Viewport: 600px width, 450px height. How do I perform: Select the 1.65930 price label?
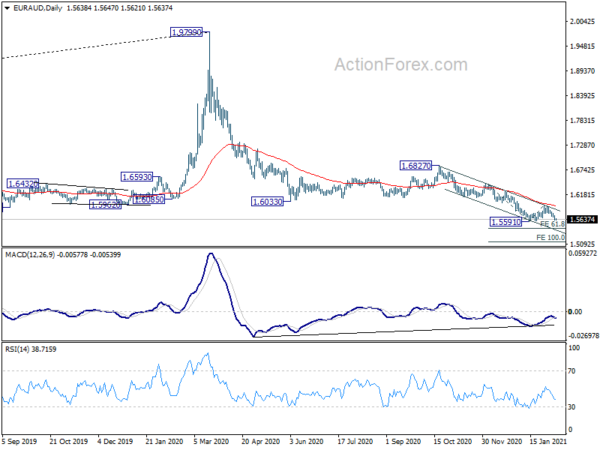point(137,177)
